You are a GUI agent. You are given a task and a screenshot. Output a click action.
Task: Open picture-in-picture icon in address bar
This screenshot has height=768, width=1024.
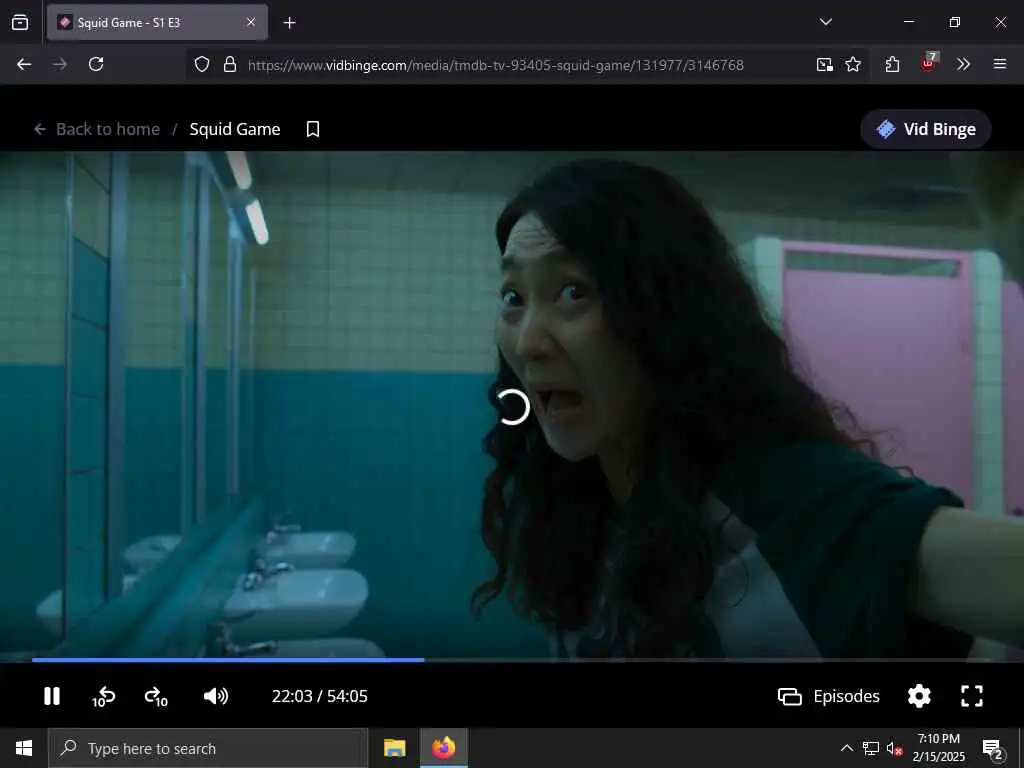(x=825, y=64)
